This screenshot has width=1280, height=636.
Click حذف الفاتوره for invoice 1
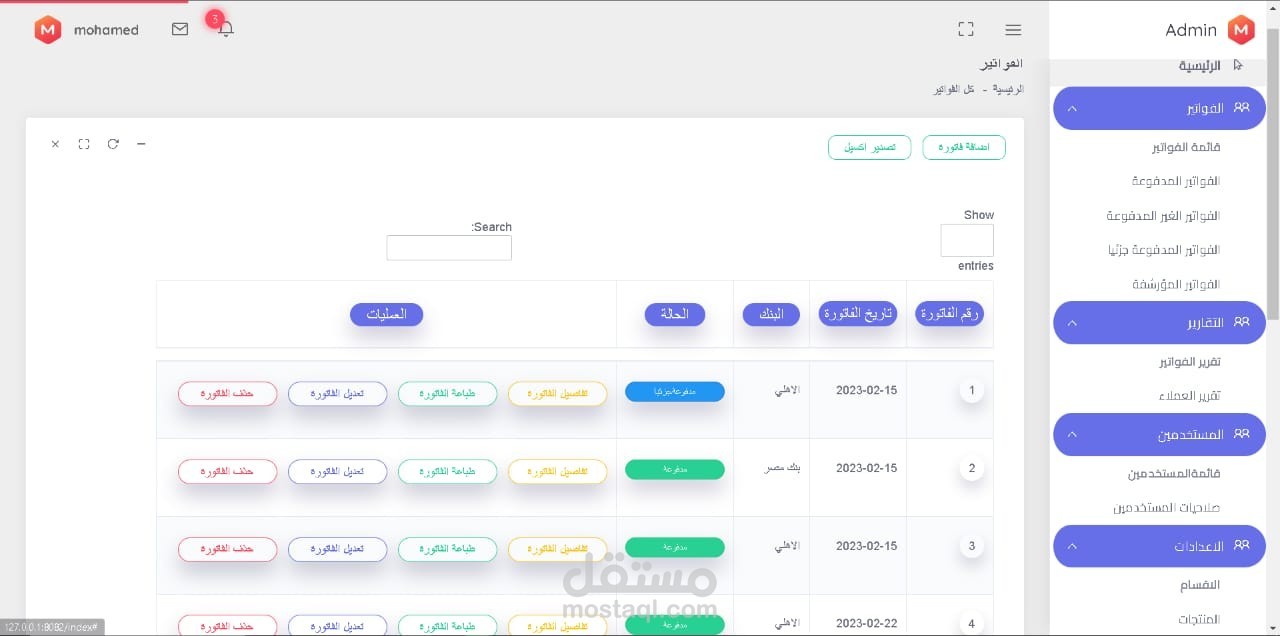227,393
